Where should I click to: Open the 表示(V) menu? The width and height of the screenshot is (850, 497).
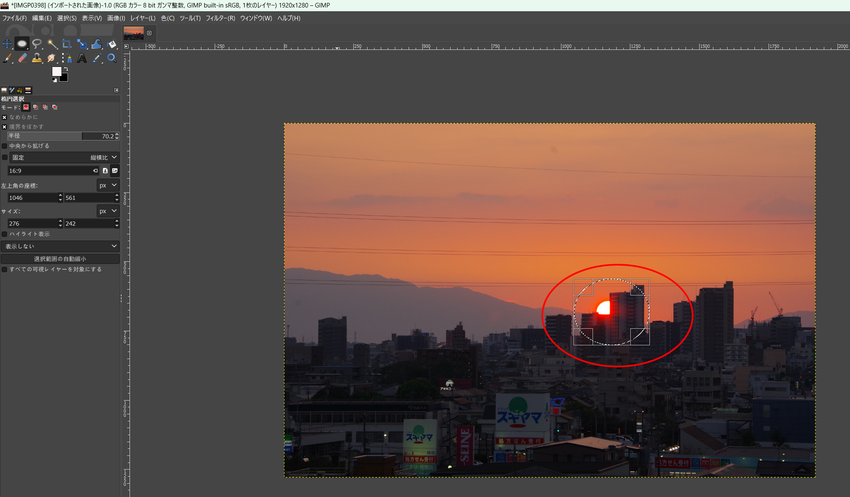click(92, 18)
